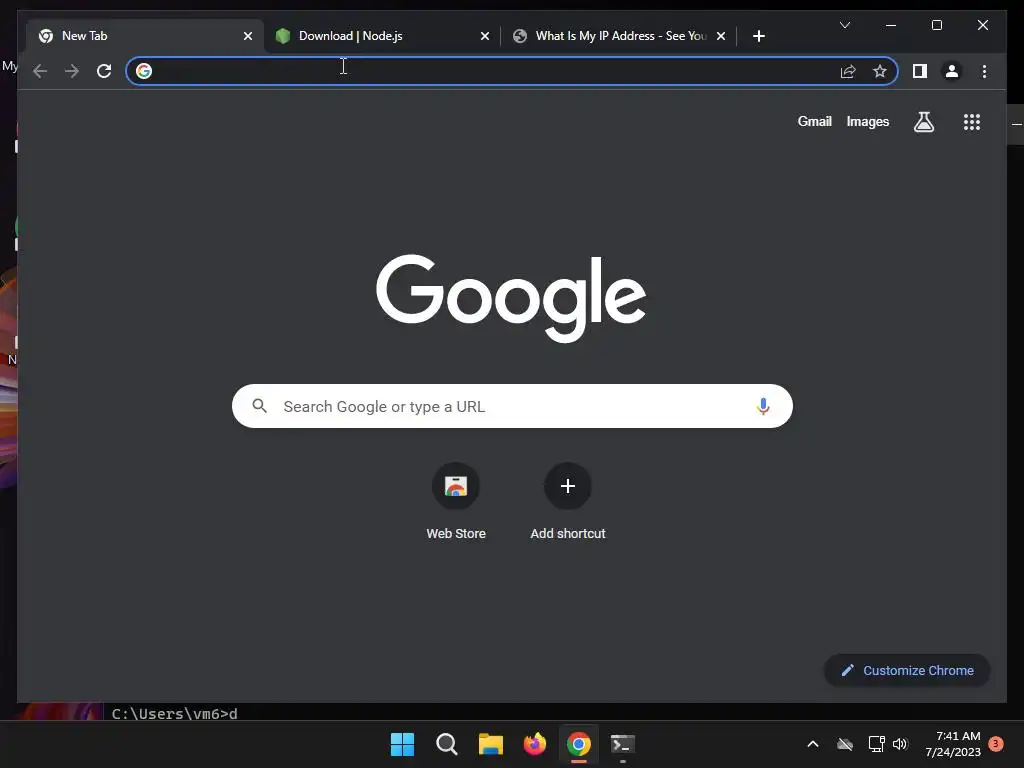Open the Google apps grid
1024x768 pixels.
(972, 122)
